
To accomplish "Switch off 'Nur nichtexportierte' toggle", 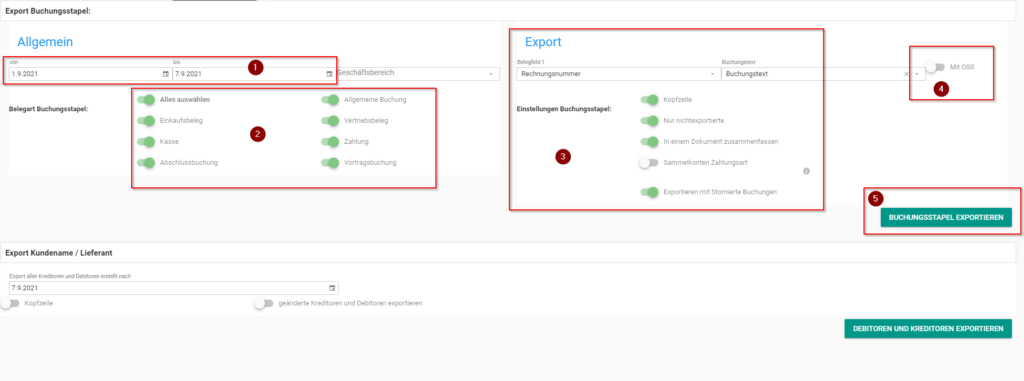I will (x=649, y=121).
